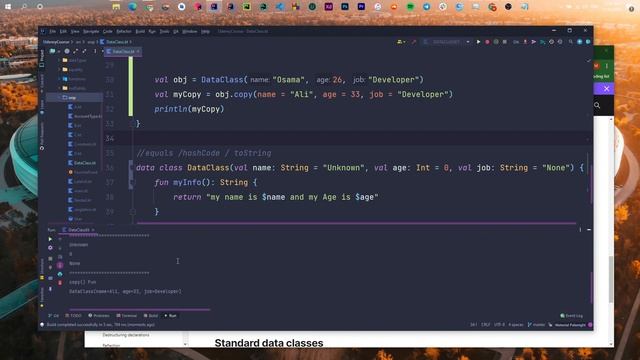
Task: Open the Help menu
Action: [x=205, y=31]
